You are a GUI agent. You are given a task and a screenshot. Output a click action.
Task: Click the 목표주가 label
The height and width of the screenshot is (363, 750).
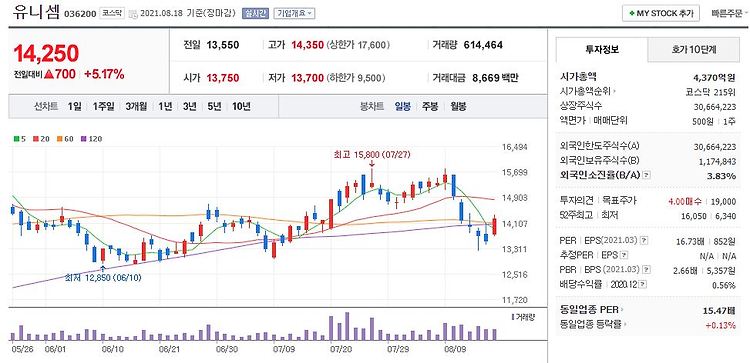618,200
